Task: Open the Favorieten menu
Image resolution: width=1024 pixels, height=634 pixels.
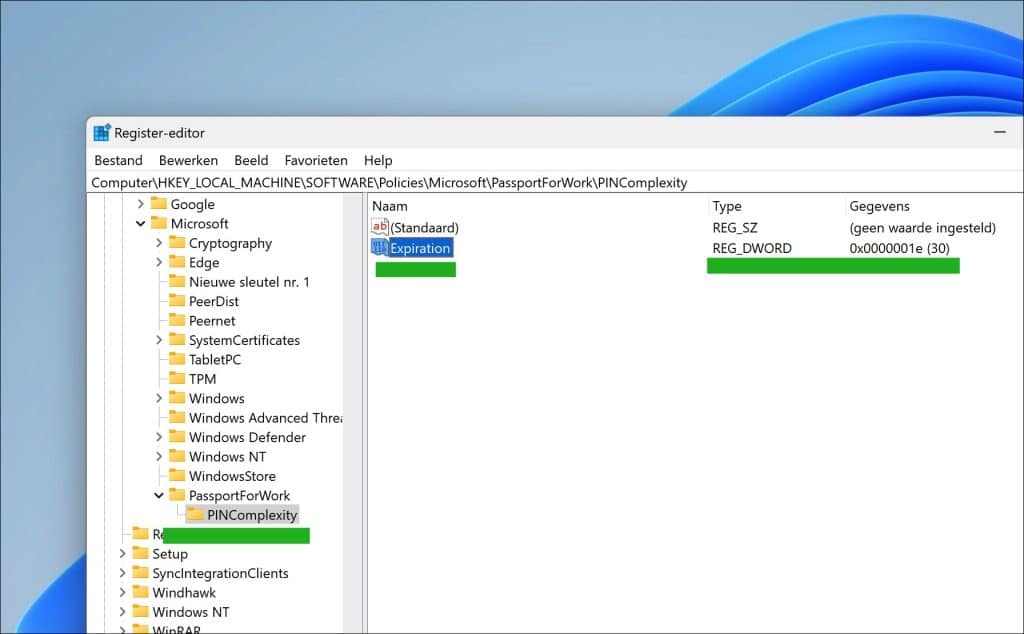Action: click(316, 160)
